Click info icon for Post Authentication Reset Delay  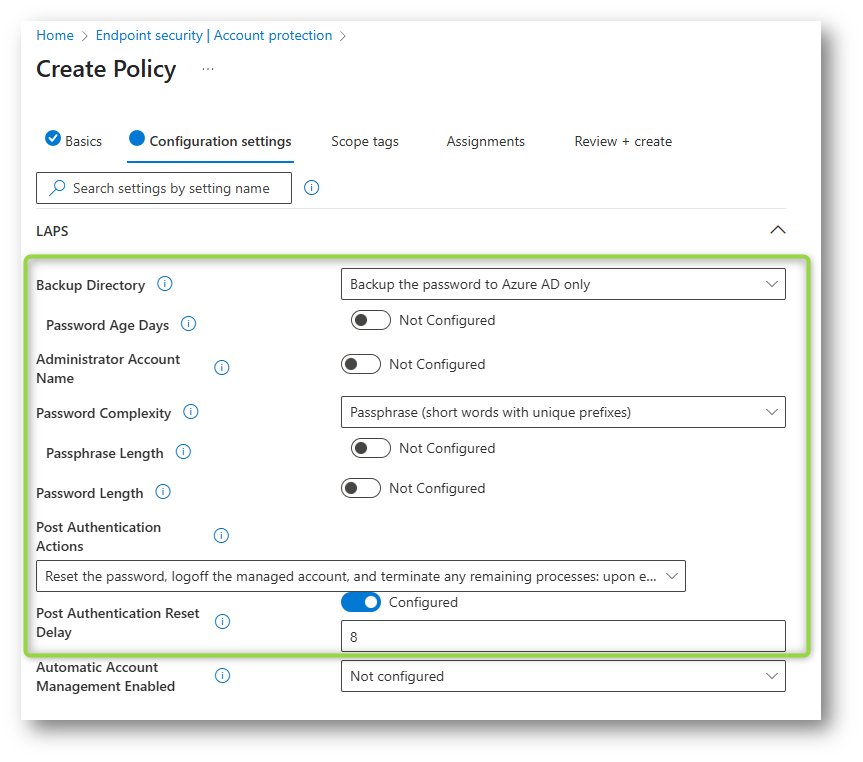[222, 622]
